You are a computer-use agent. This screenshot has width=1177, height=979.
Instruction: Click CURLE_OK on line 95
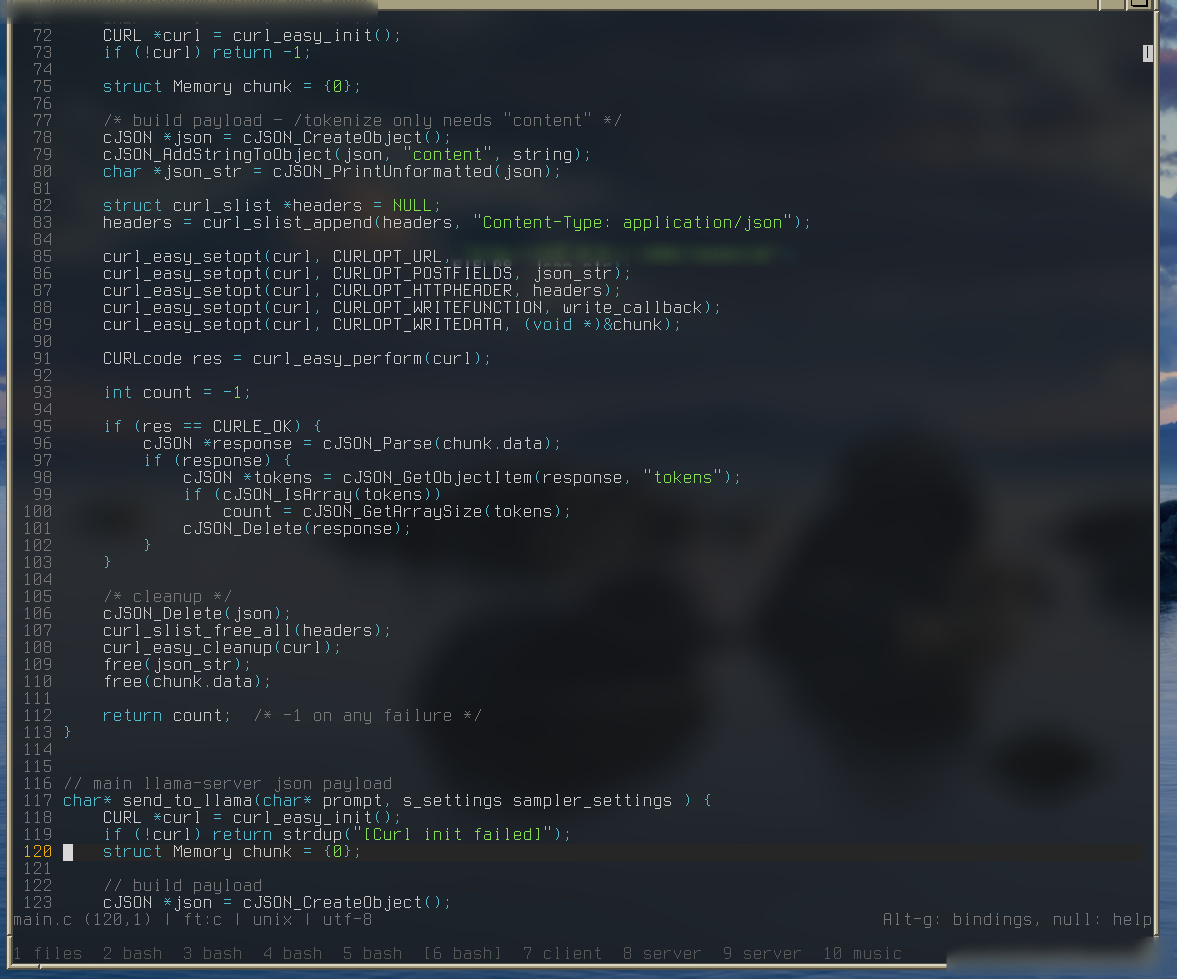[252, 426]
